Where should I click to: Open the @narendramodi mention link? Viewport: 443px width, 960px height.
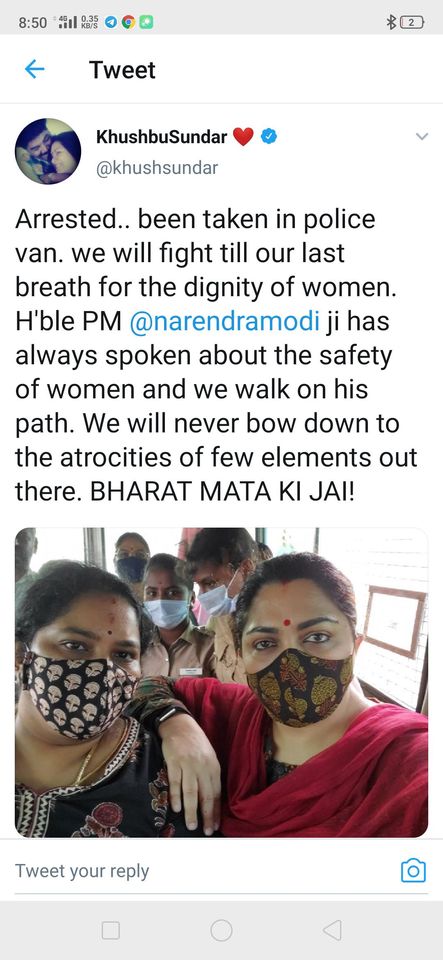click(225, 320)
